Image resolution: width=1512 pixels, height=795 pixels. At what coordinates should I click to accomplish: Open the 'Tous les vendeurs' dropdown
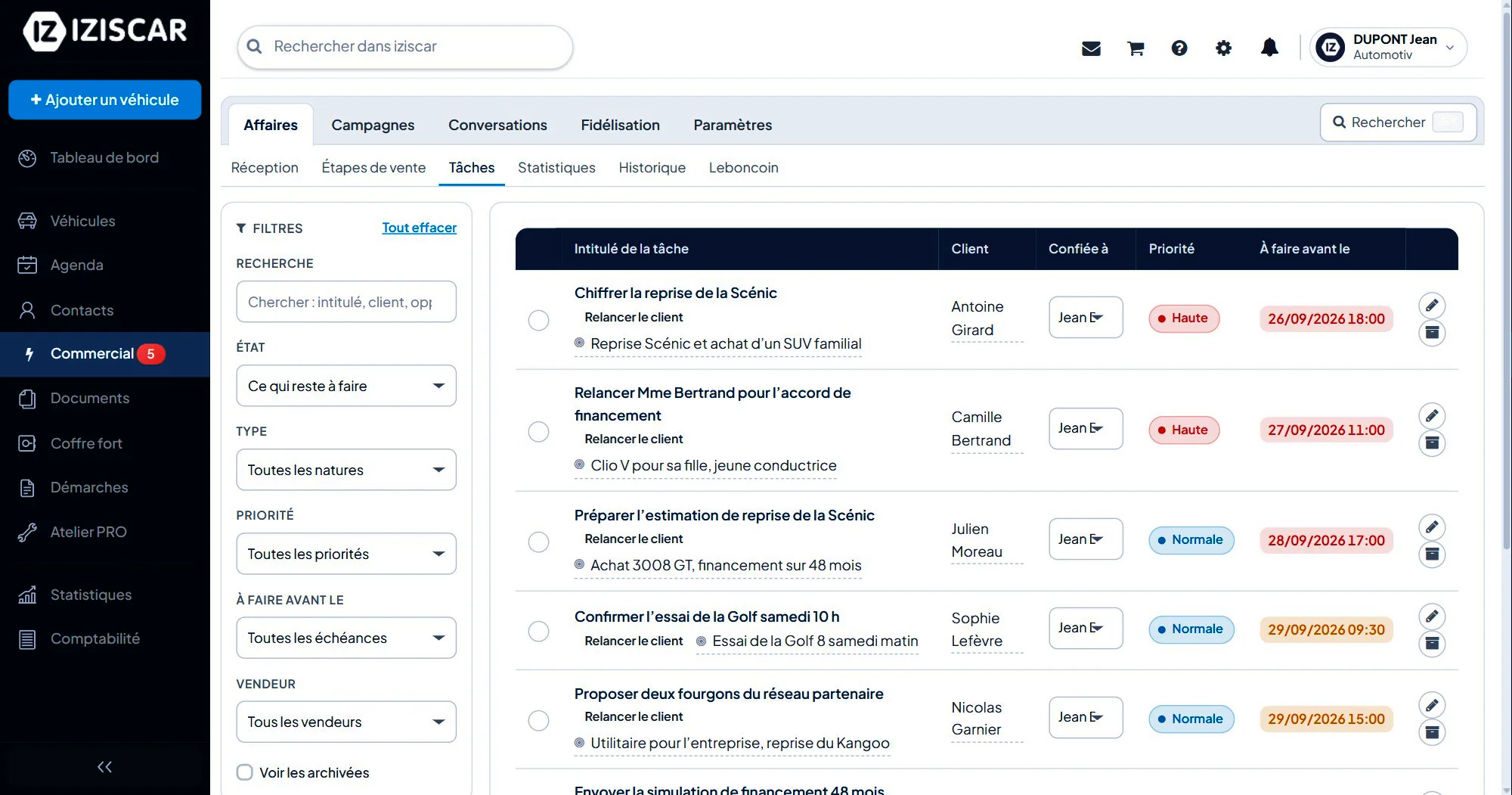[x=346, y=722]
